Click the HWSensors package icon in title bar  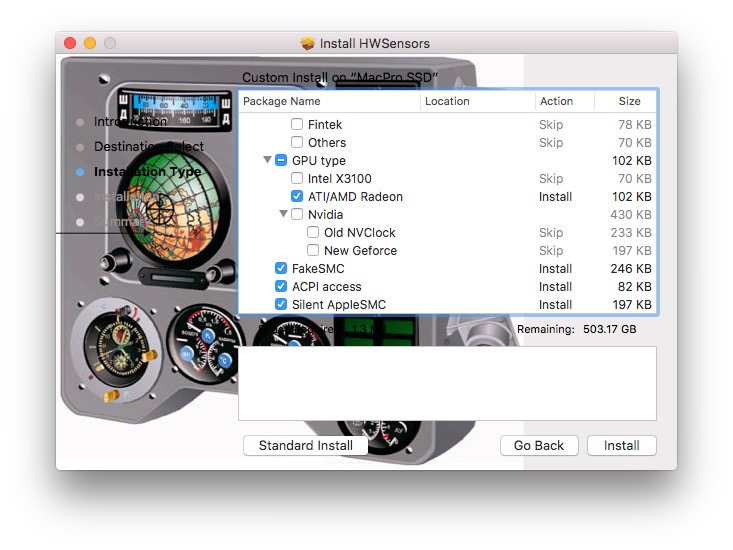(x=308, y=43)
